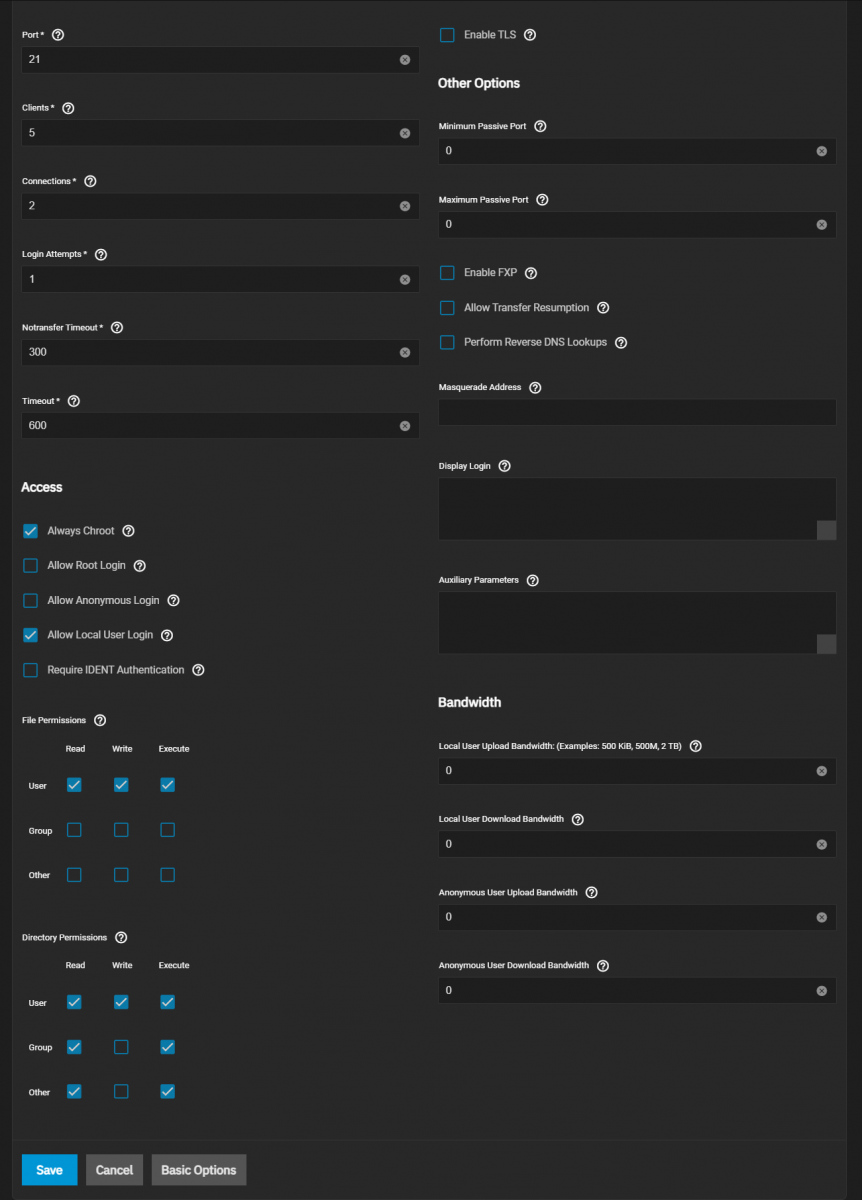Show help for Enable TLS option
Screen dimensions: 862x1200
pos(530,35)
